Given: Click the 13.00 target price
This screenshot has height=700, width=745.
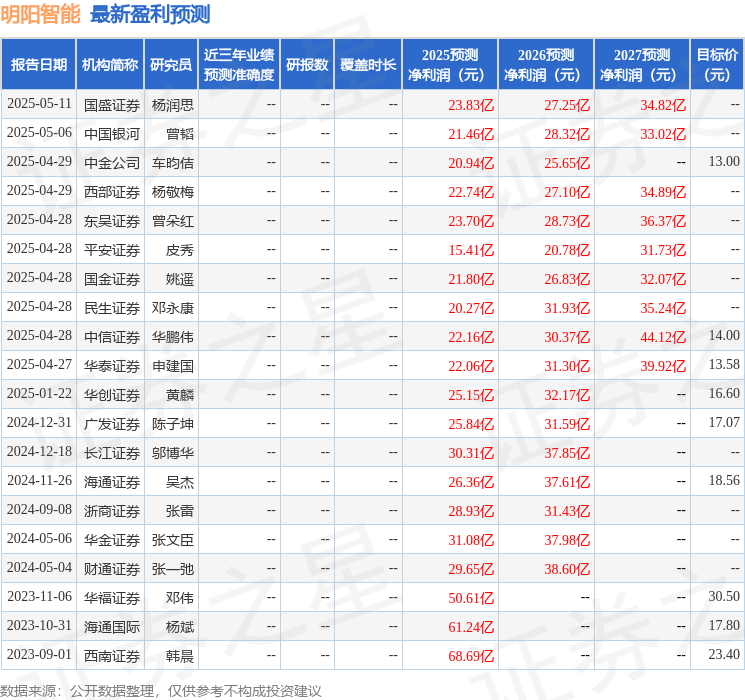Looking at the screenshot, I should pyautogui.click(x=724, y=162).
